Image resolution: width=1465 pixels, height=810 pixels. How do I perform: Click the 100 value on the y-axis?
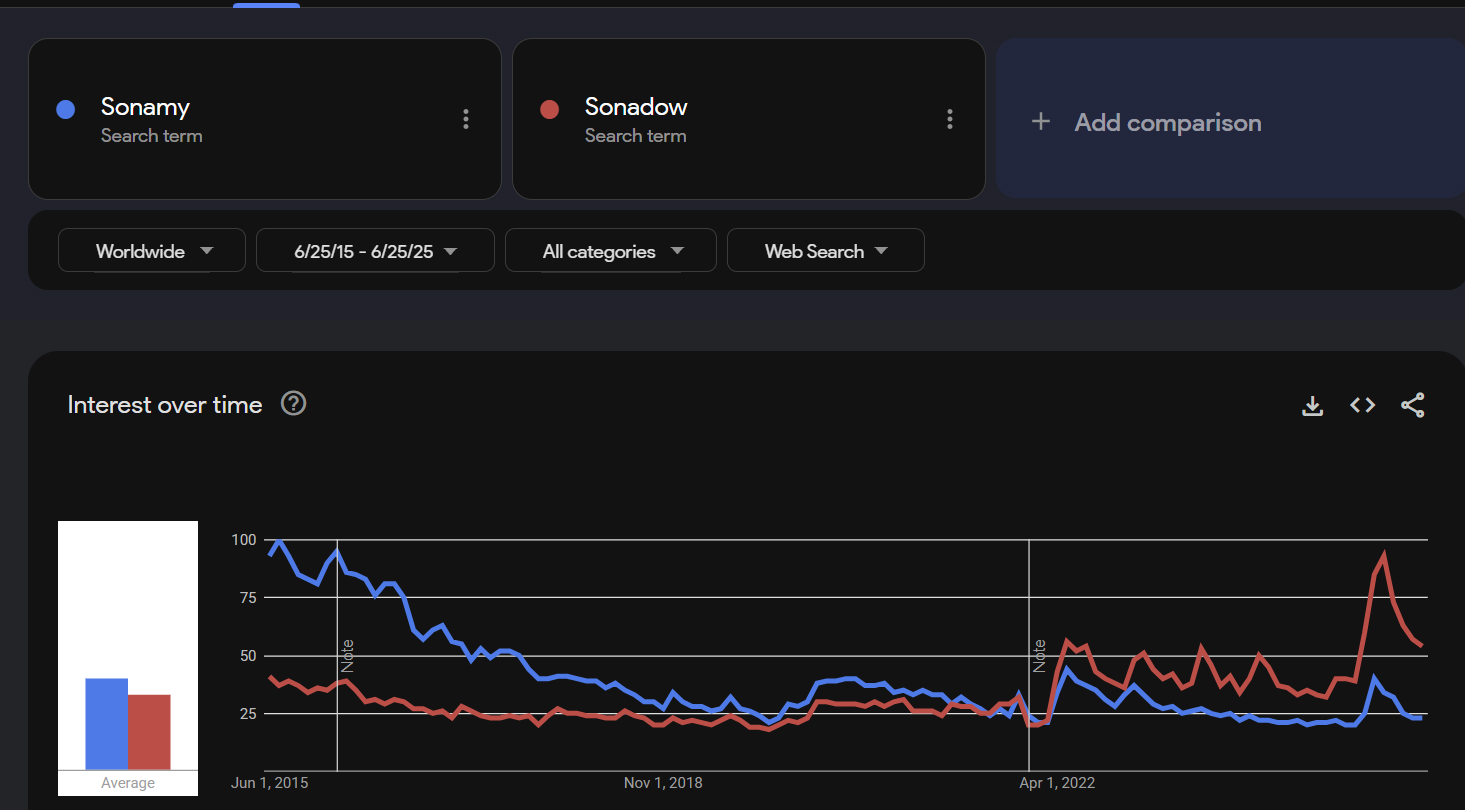pyautogui.click(x=244, y=540)
